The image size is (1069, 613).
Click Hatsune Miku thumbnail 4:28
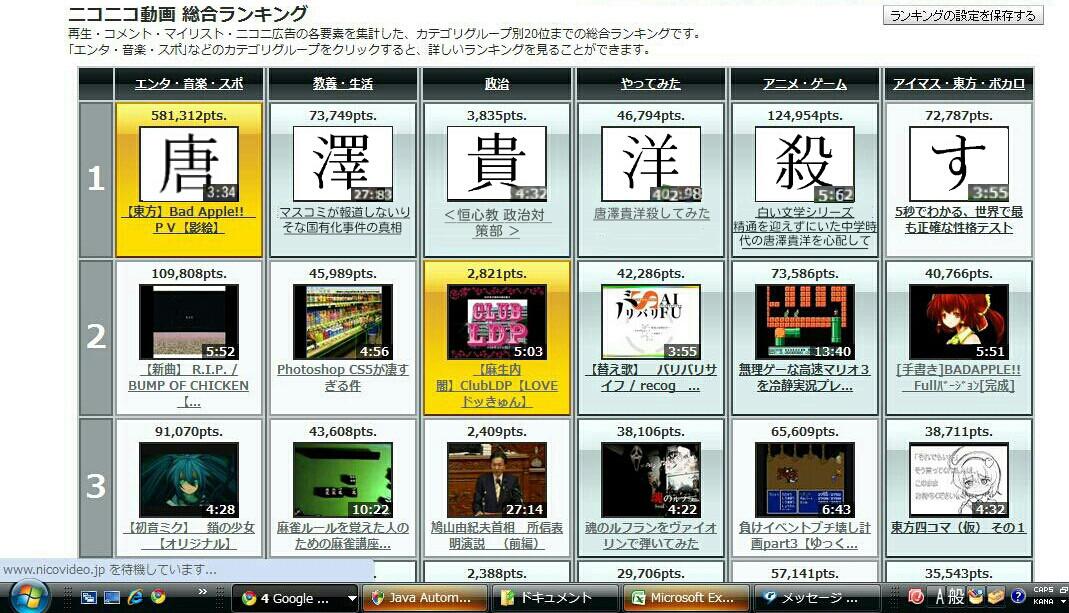[x=189, y=480]
